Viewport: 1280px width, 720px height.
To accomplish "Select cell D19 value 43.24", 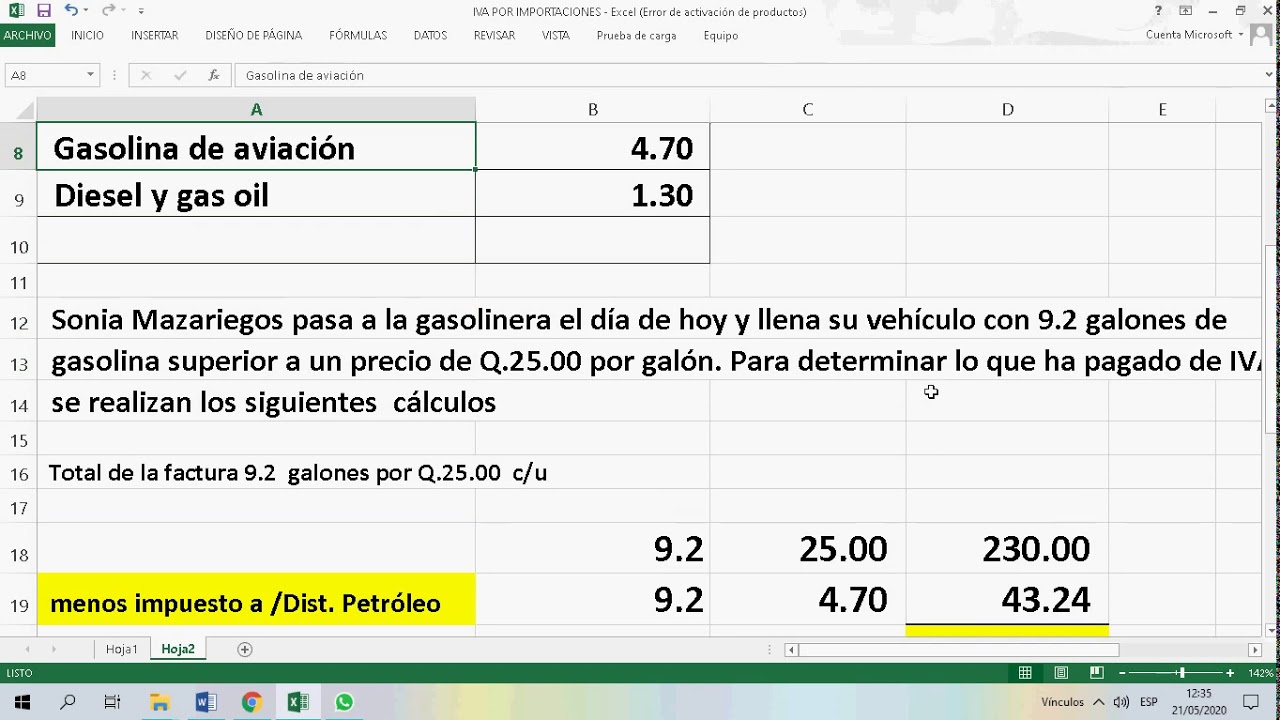I will 1007,599.
